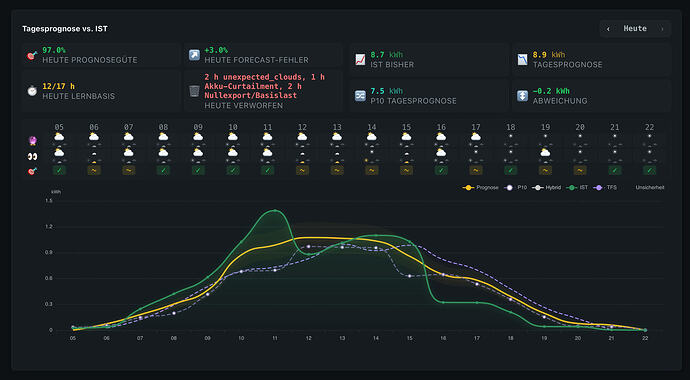Click the green checkmark badge for hour 05
Viewport: 690px width, 380px height.
tap(59, 170)
